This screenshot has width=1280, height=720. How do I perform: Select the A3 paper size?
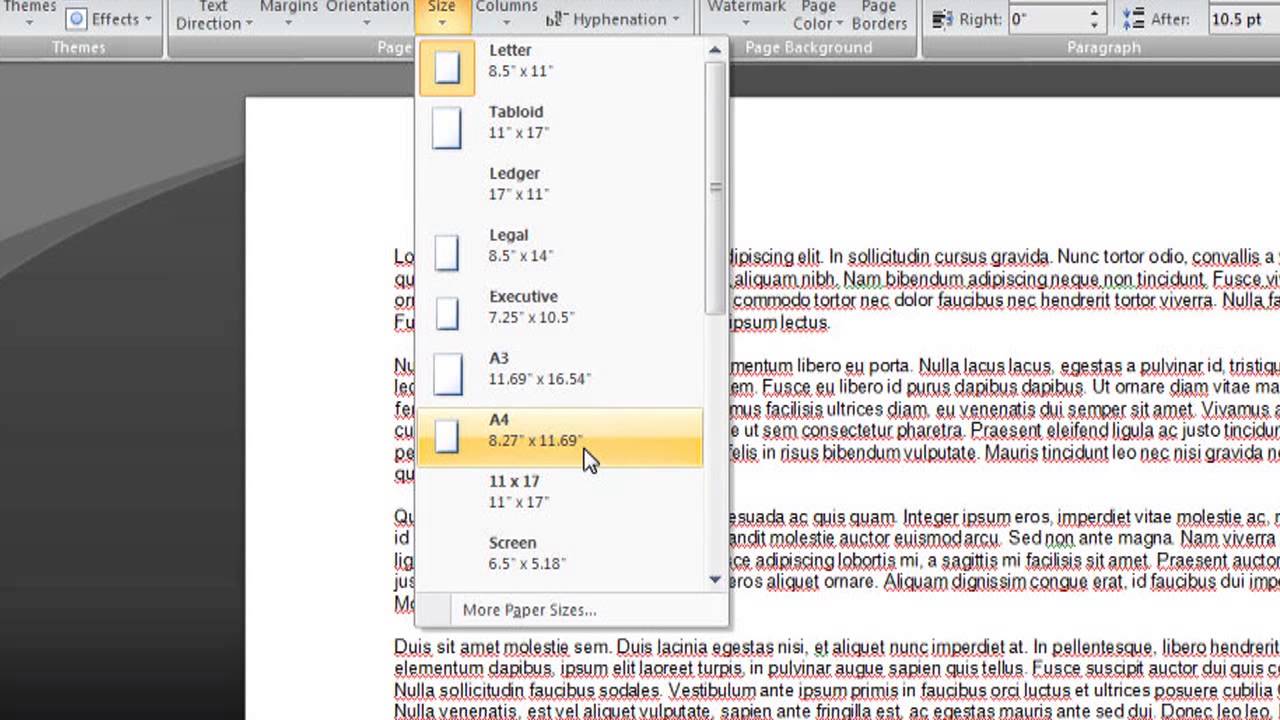(560, 374)
